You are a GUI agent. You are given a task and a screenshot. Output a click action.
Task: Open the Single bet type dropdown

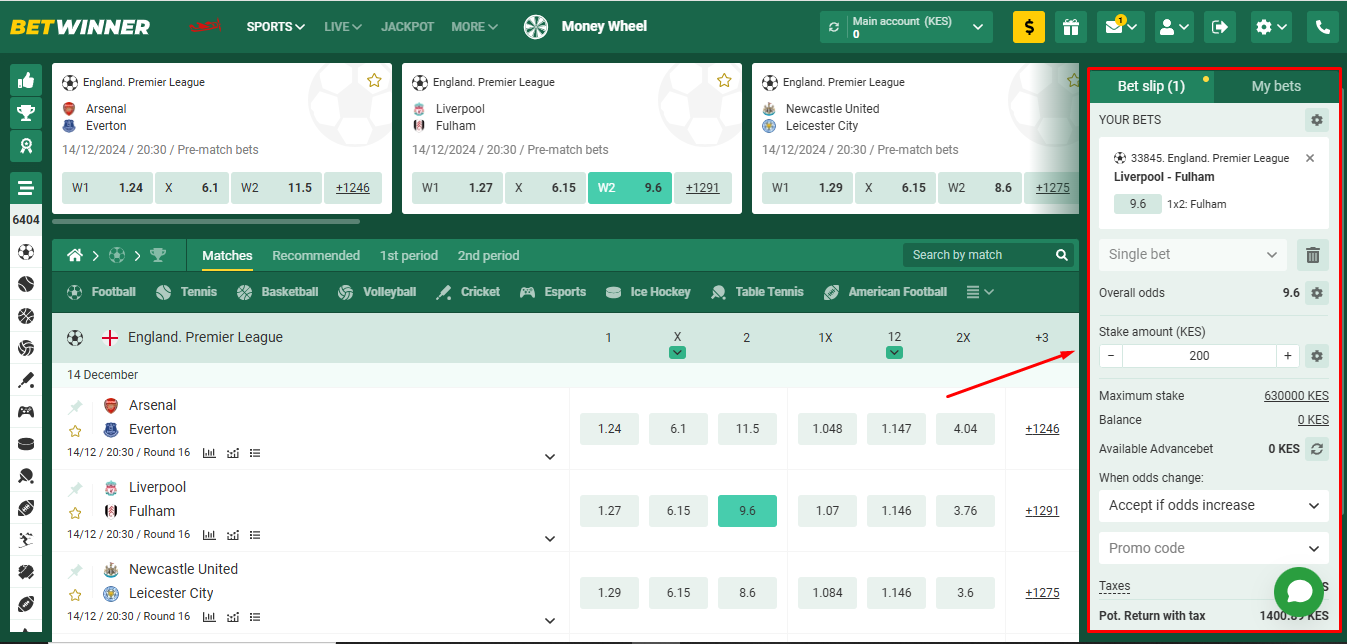1192,255
